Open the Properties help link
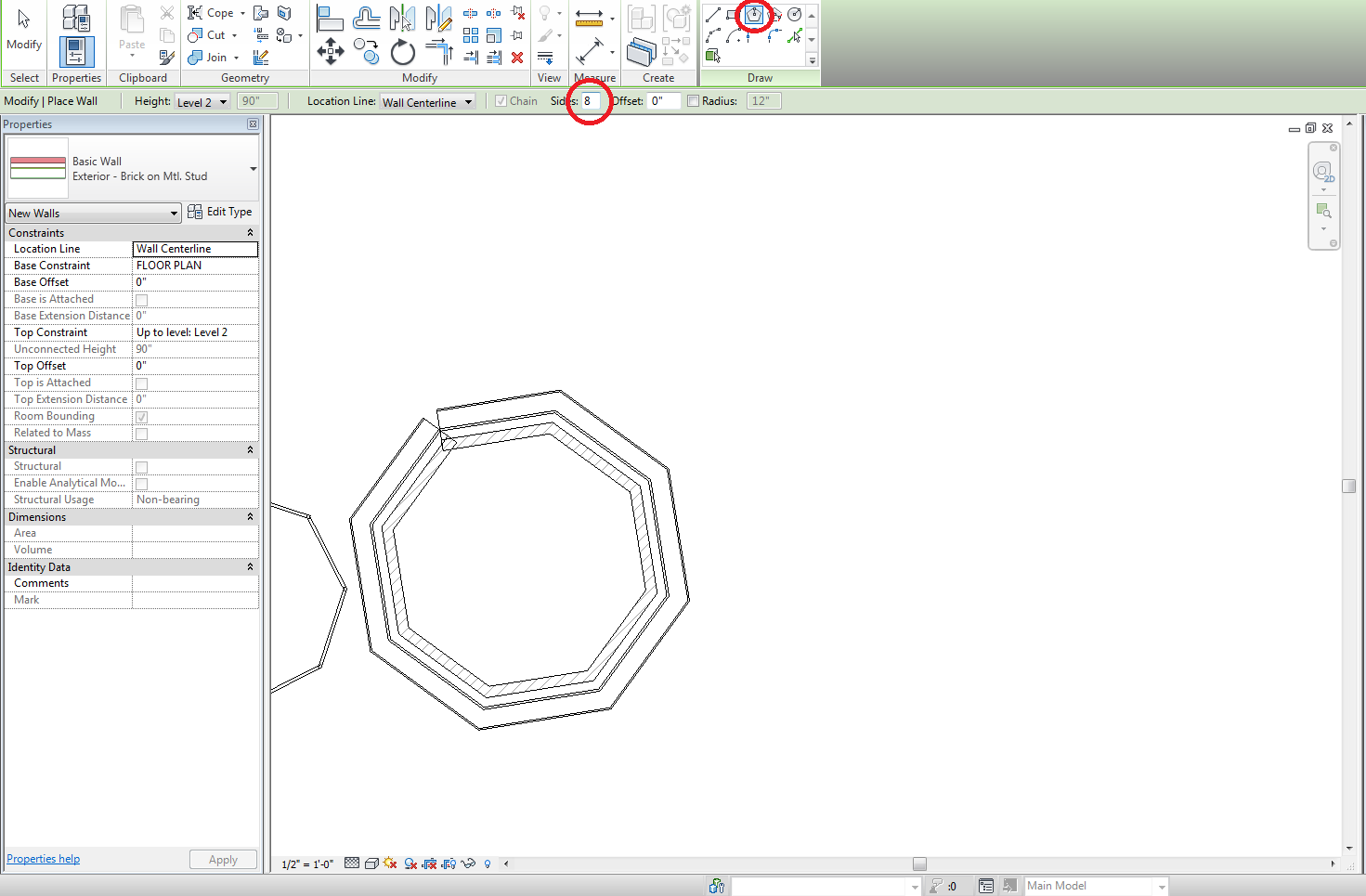 [x=43, y=859]
